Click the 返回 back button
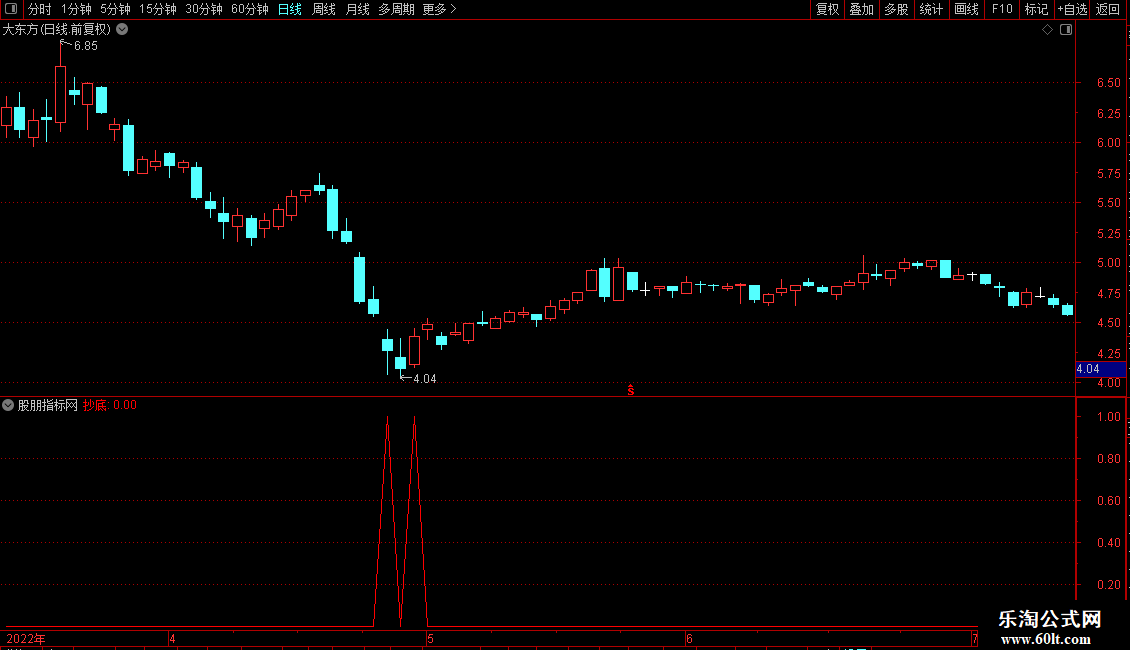The width and height of the screenshot is (1130, 650). [x=1108, y=9]
